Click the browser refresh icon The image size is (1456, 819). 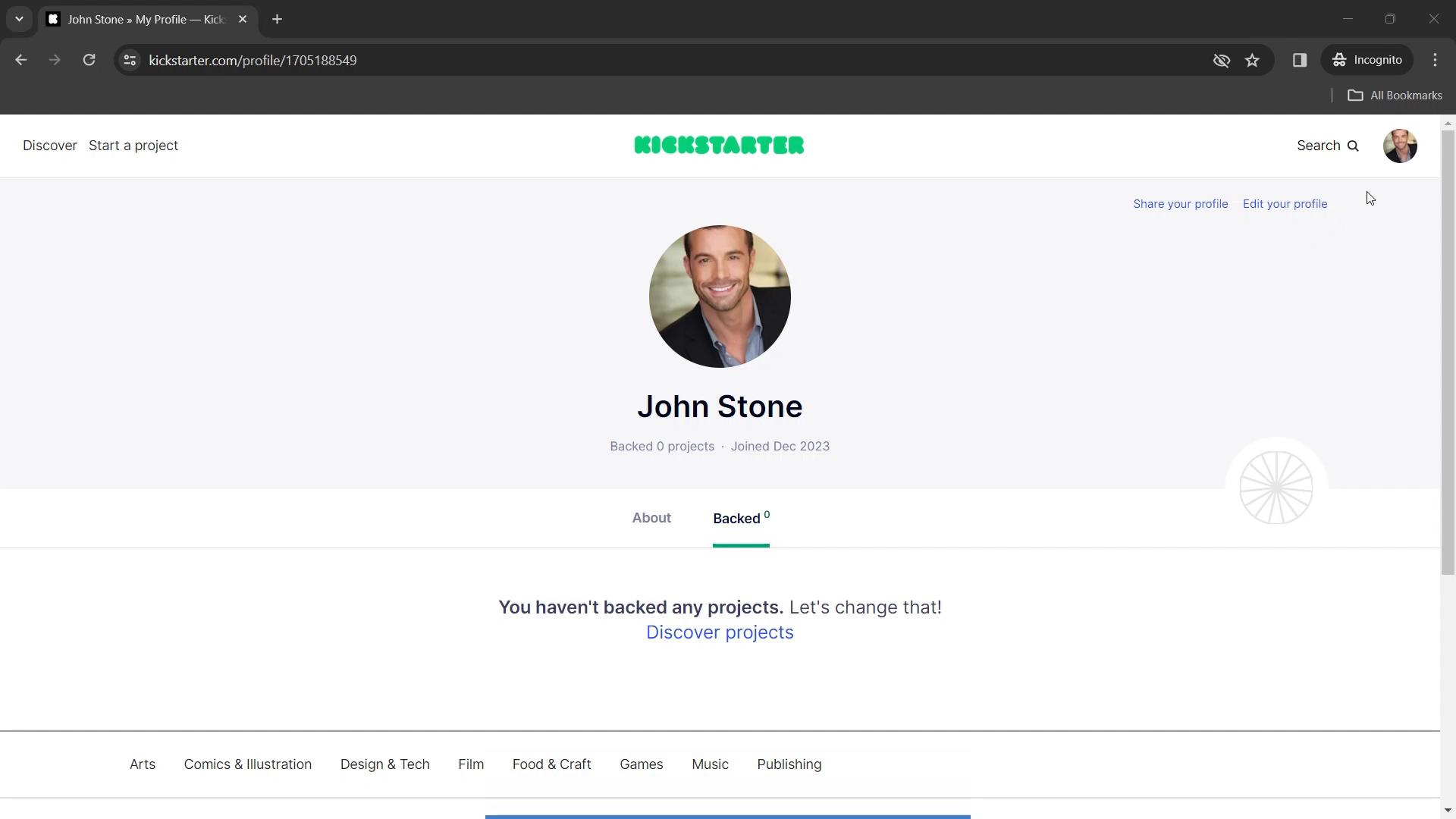click(x=90, y=60)
